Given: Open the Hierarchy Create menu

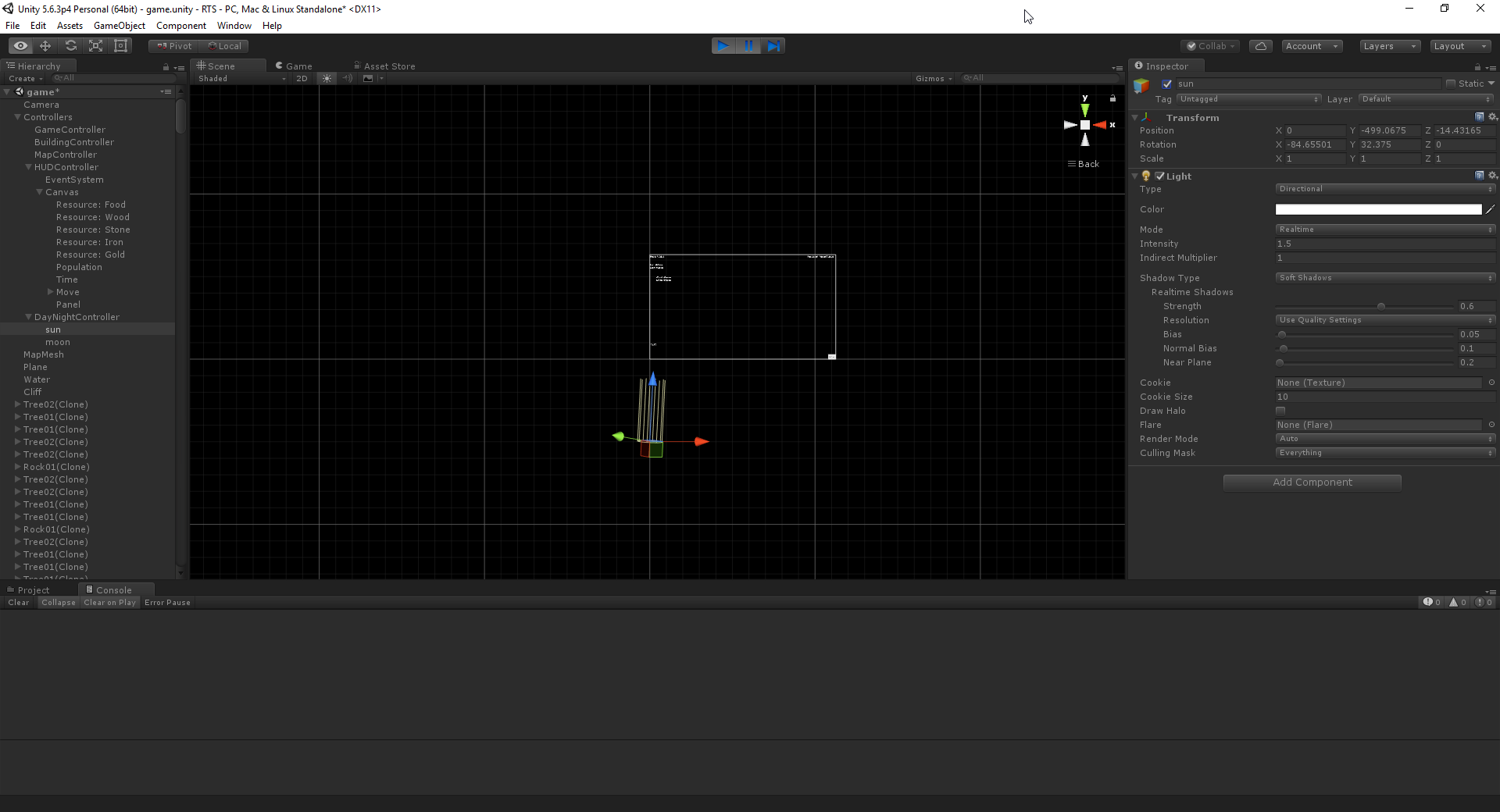Looking at the screenshot, I should [x=25, y=78].
